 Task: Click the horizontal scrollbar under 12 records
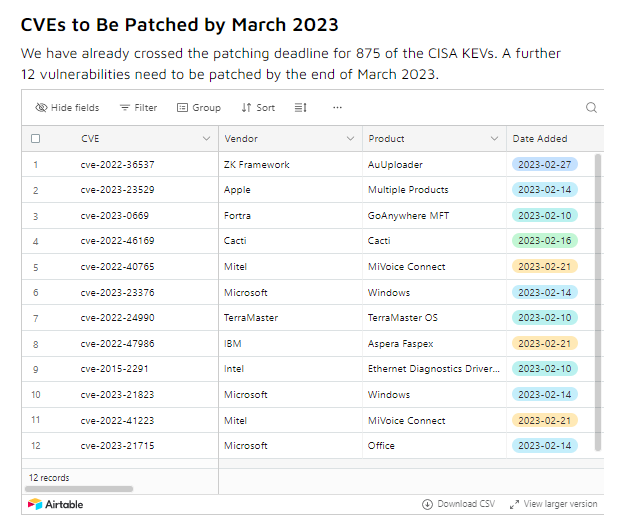79,489
